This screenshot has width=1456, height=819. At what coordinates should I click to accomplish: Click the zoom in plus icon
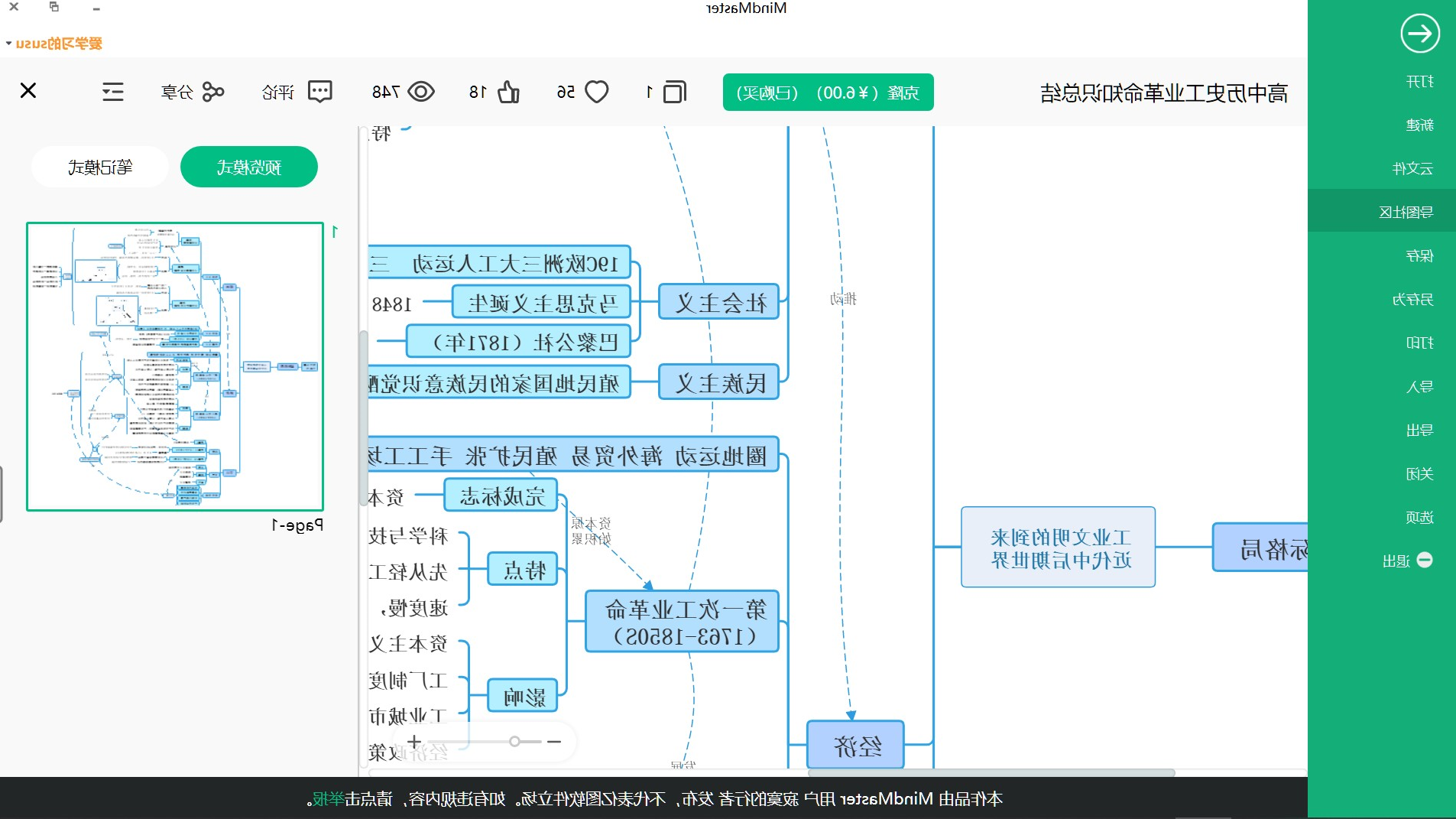pos(414,741)
